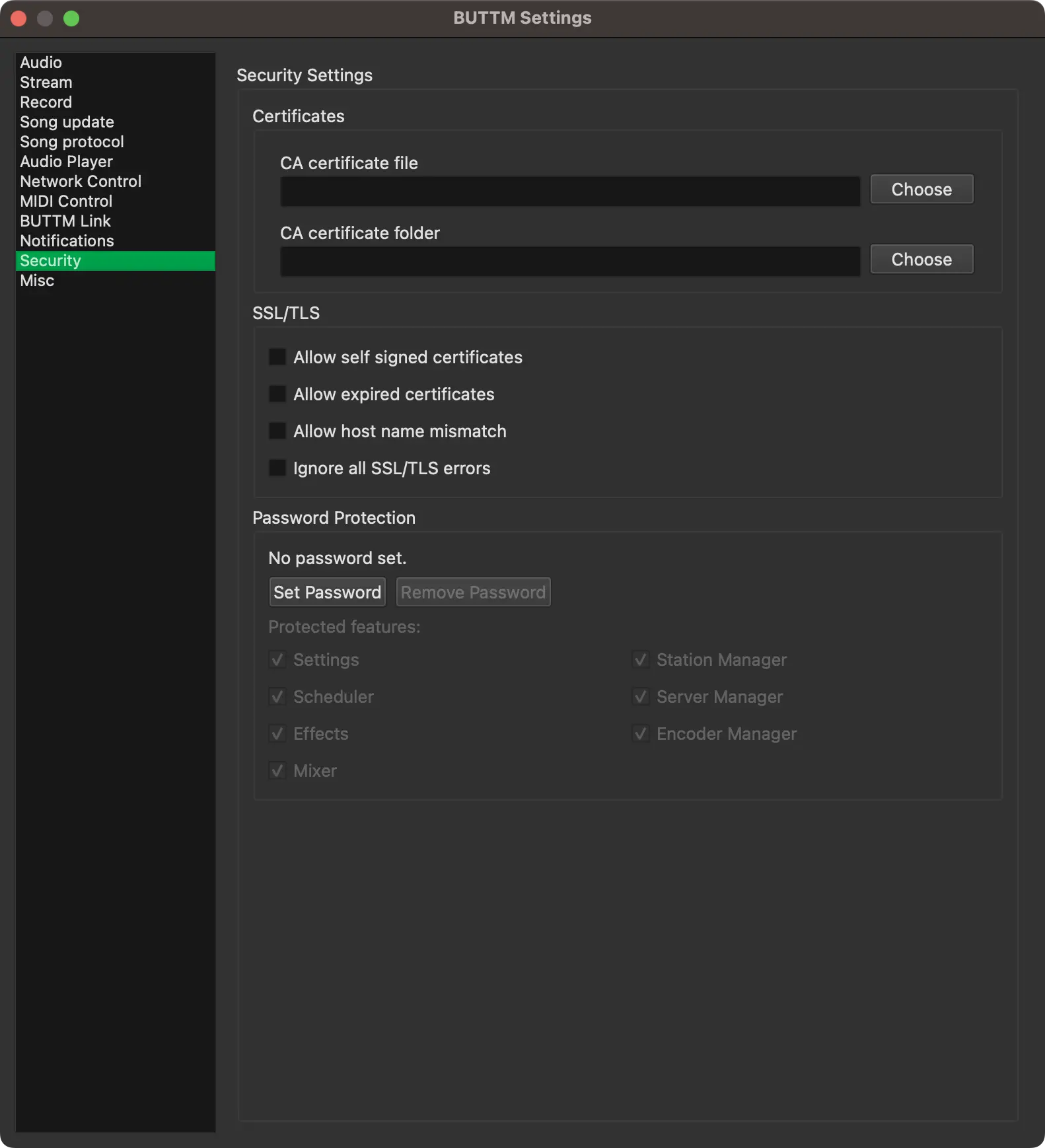Enable Allow self signed certificates
The width and height of the screenshot is (1045, 1148).
tap(277, 357)
